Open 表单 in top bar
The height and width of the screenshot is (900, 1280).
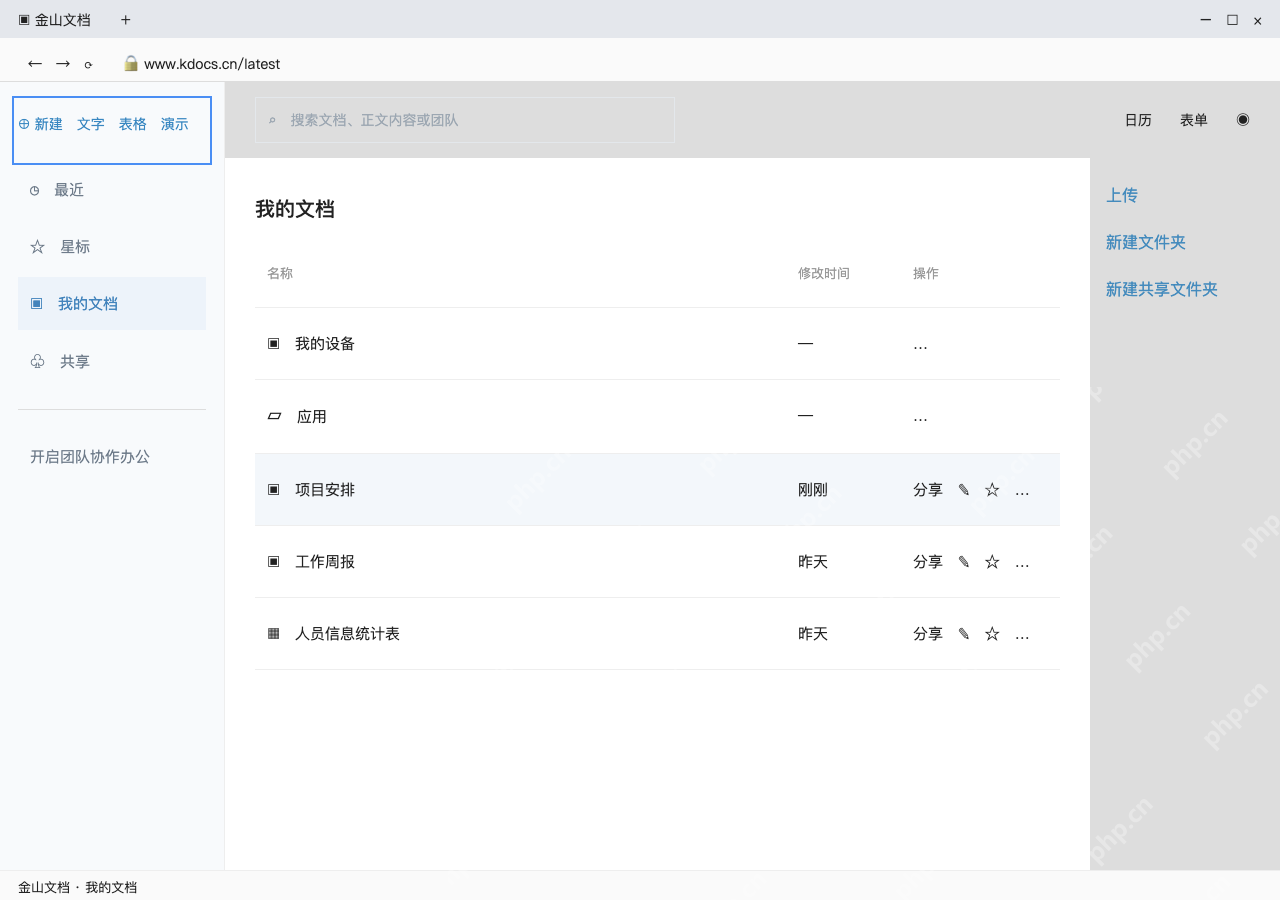click(x=1194, y=120)
